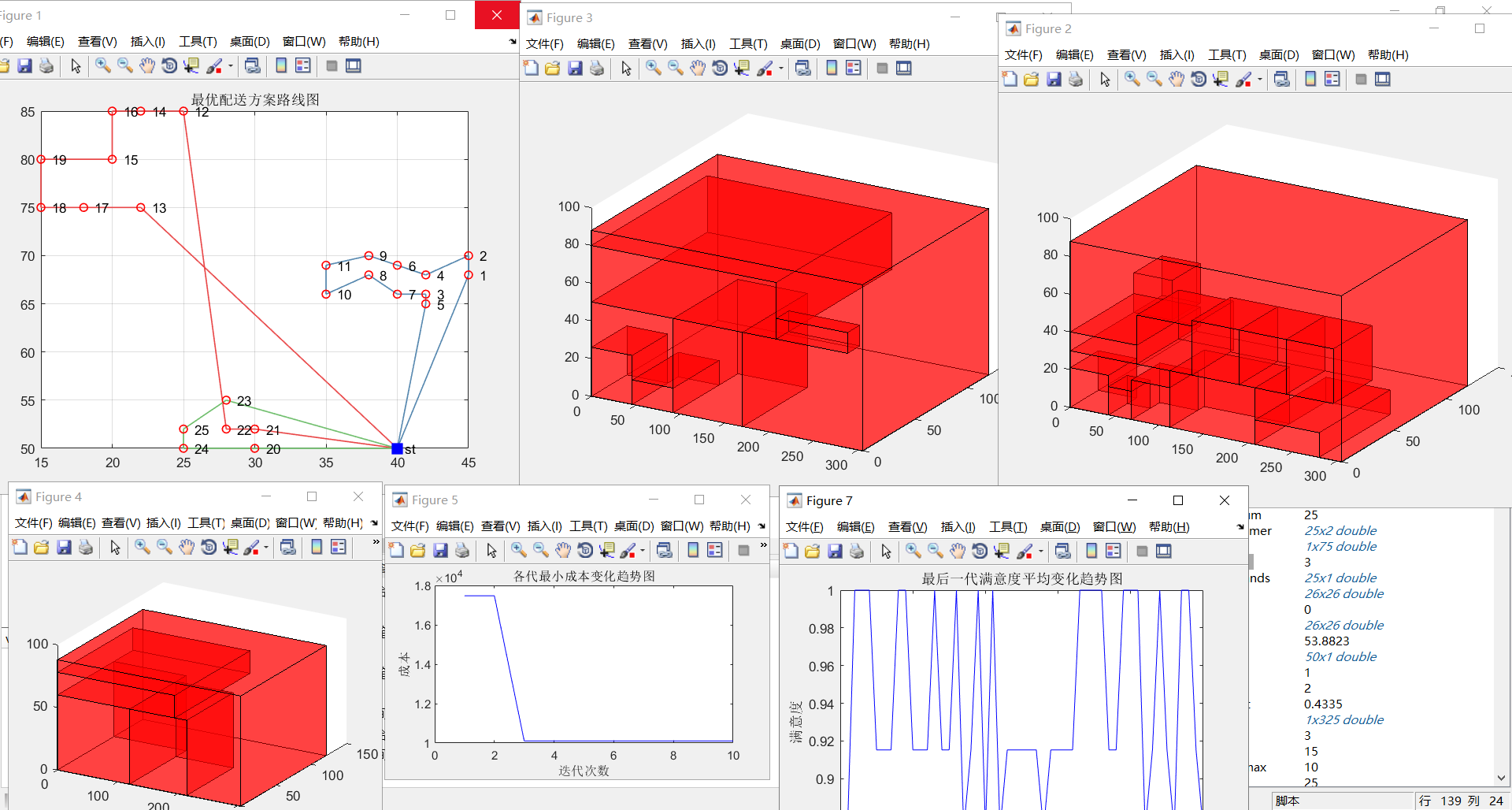The image size is (1512, 810).
Task: Select the Zoom Out tool in Figure 2
Action: pyautogui.click(x=1154, y=79)
